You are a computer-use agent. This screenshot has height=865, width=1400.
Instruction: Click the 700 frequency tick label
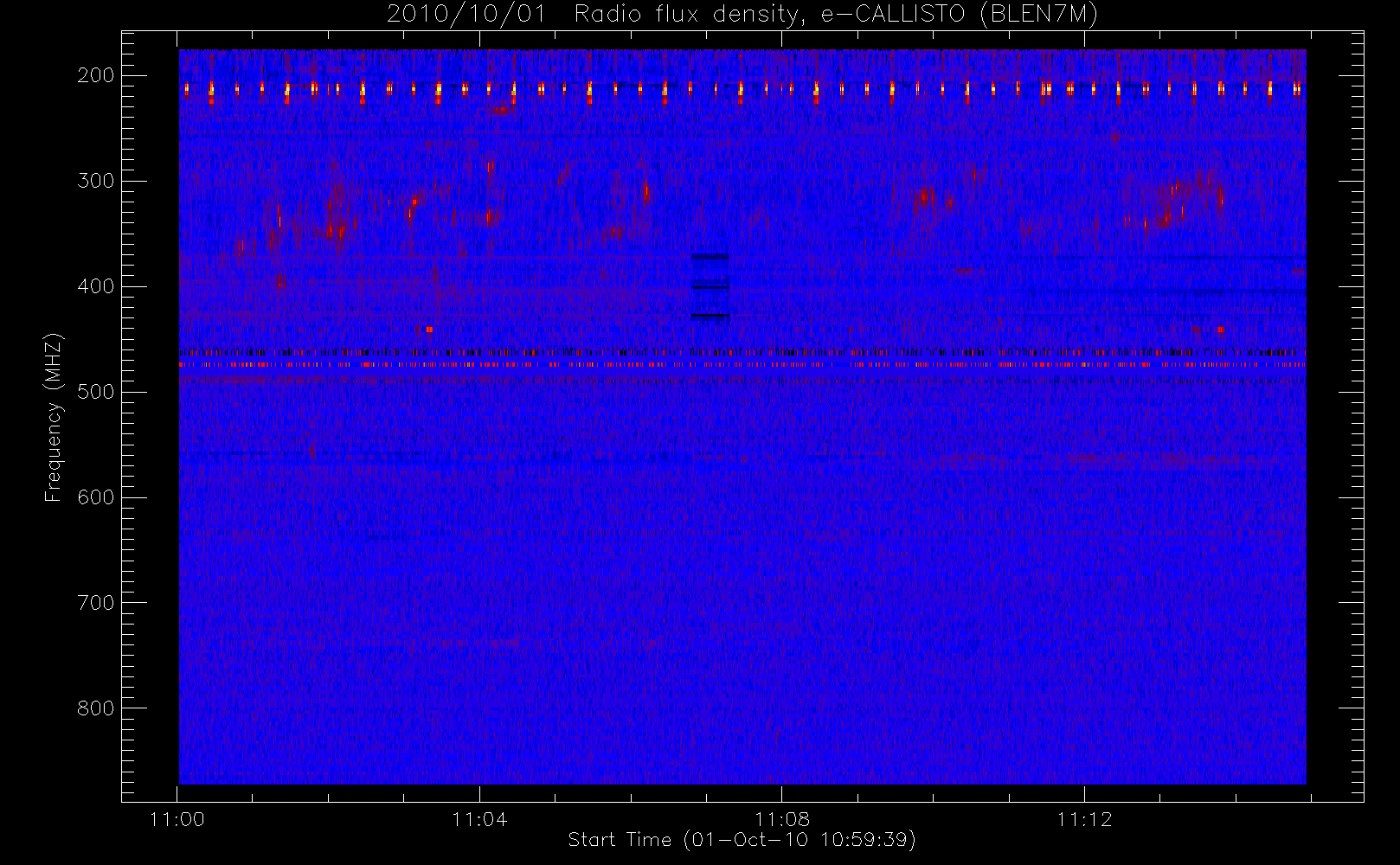[x=96, y=603]
